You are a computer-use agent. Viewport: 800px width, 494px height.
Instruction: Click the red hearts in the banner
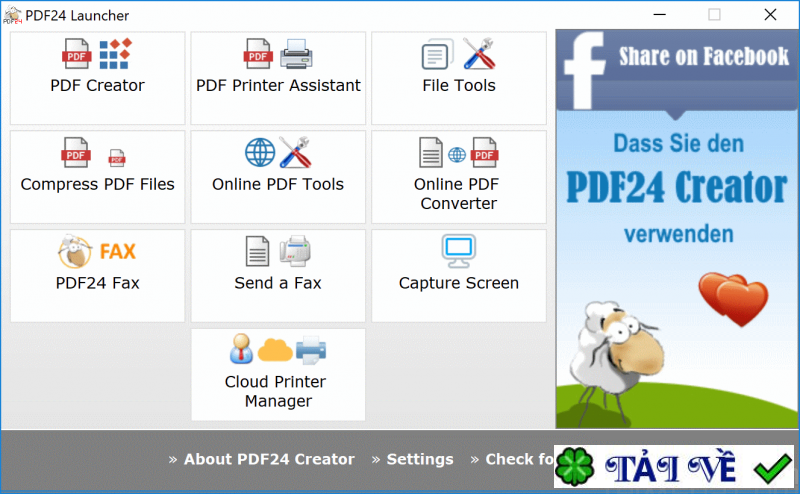[733, 299]
